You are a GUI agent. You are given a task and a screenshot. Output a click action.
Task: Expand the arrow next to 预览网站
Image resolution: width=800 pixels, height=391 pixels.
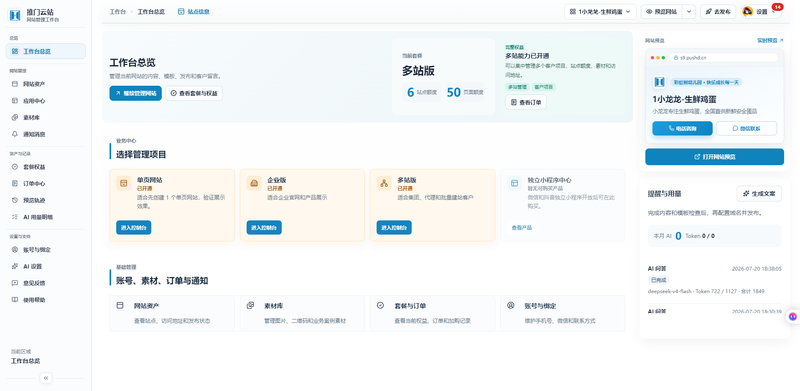pos(689,11)
